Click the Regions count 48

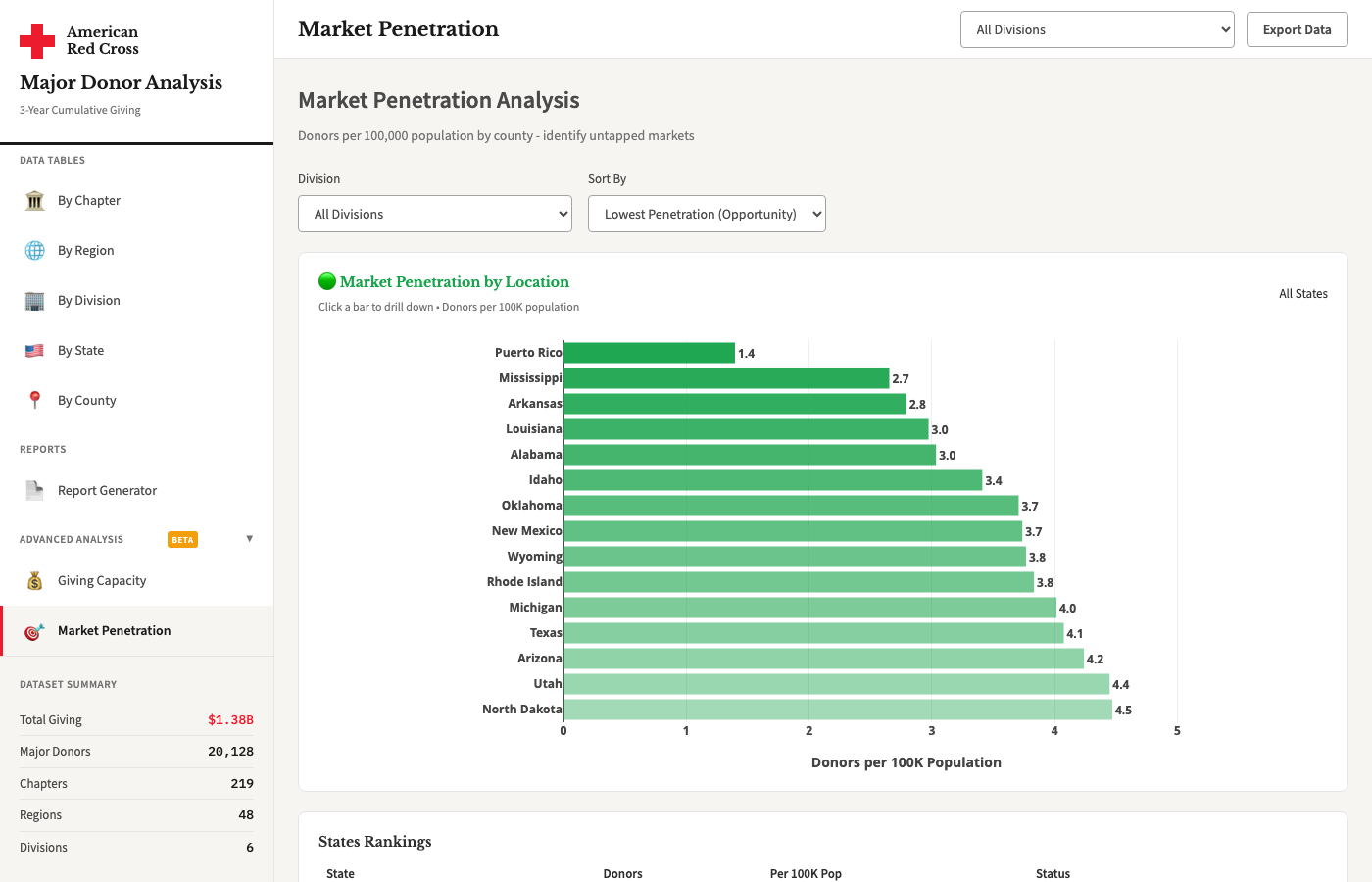pos(246,815)
